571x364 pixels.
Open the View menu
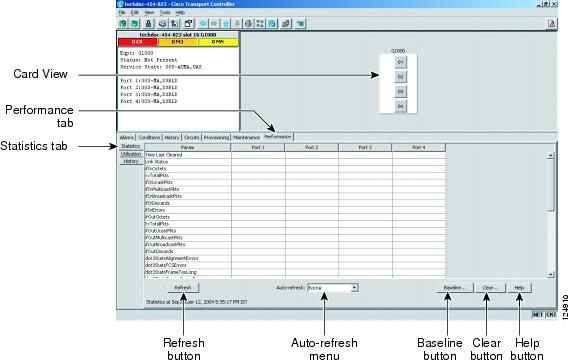[149, 12]
